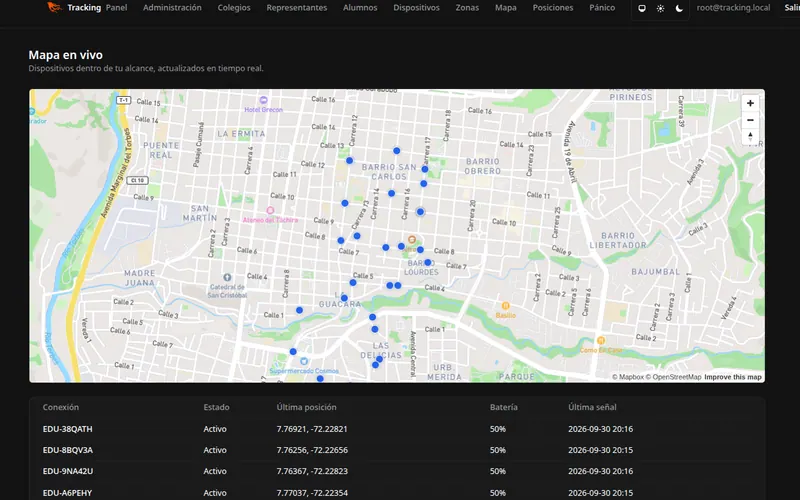Click the Activo status of EDU-8BQV3A
800x500 pixels.
pos(215,450)
